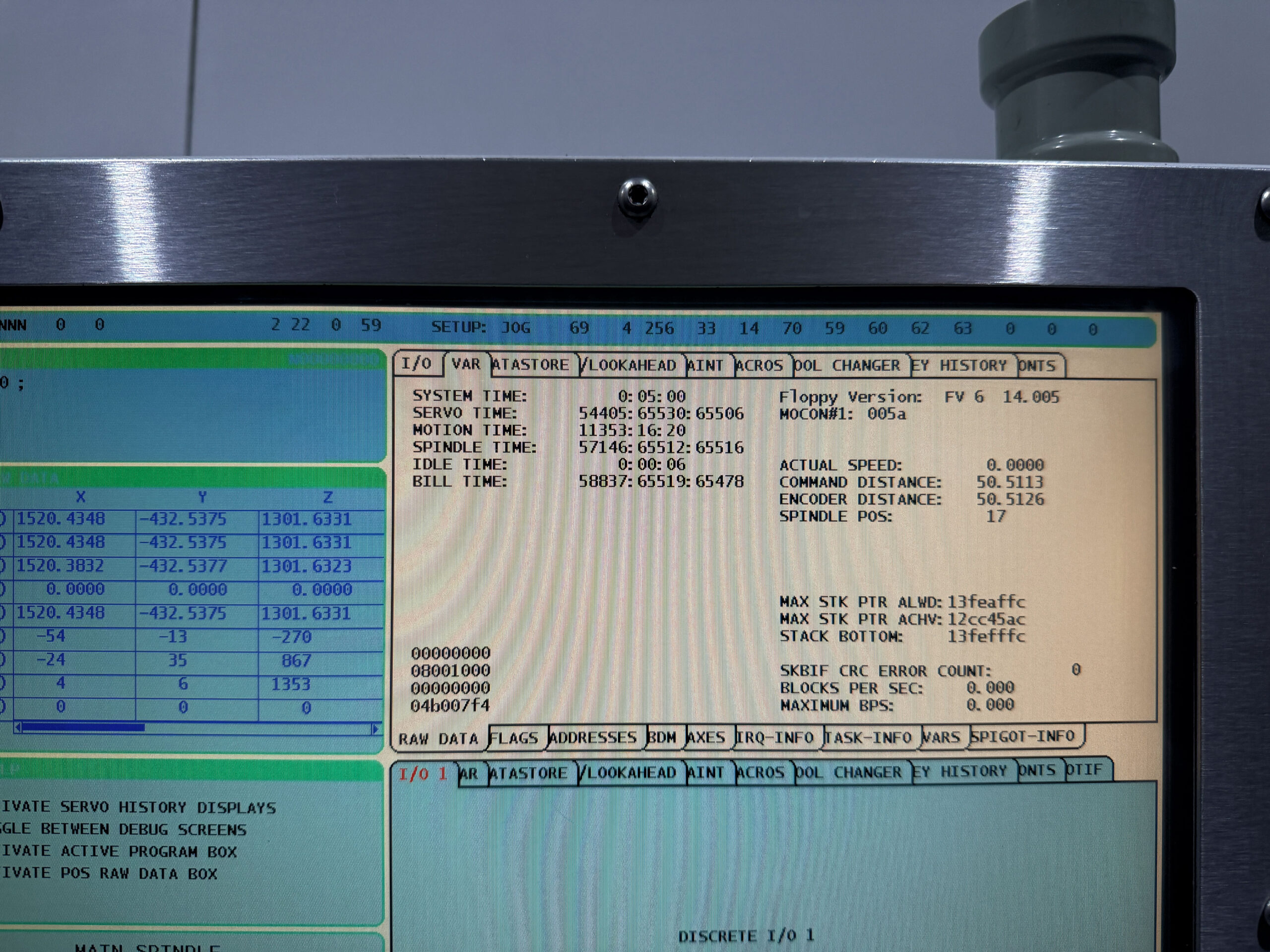Select the Z value 1301.6323
This screenshot has height=952, width=1270.
coord(306,566)
